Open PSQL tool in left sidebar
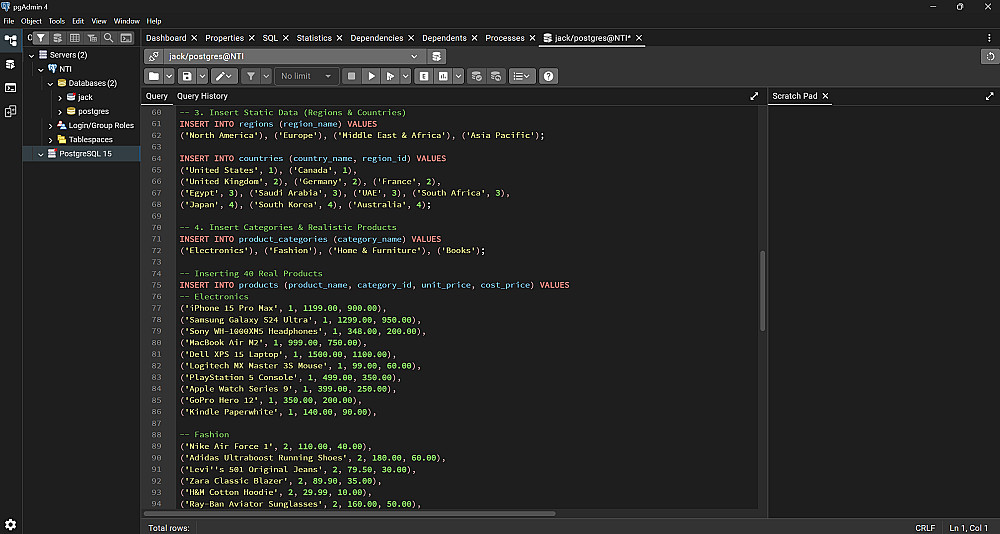 point(10,87)
